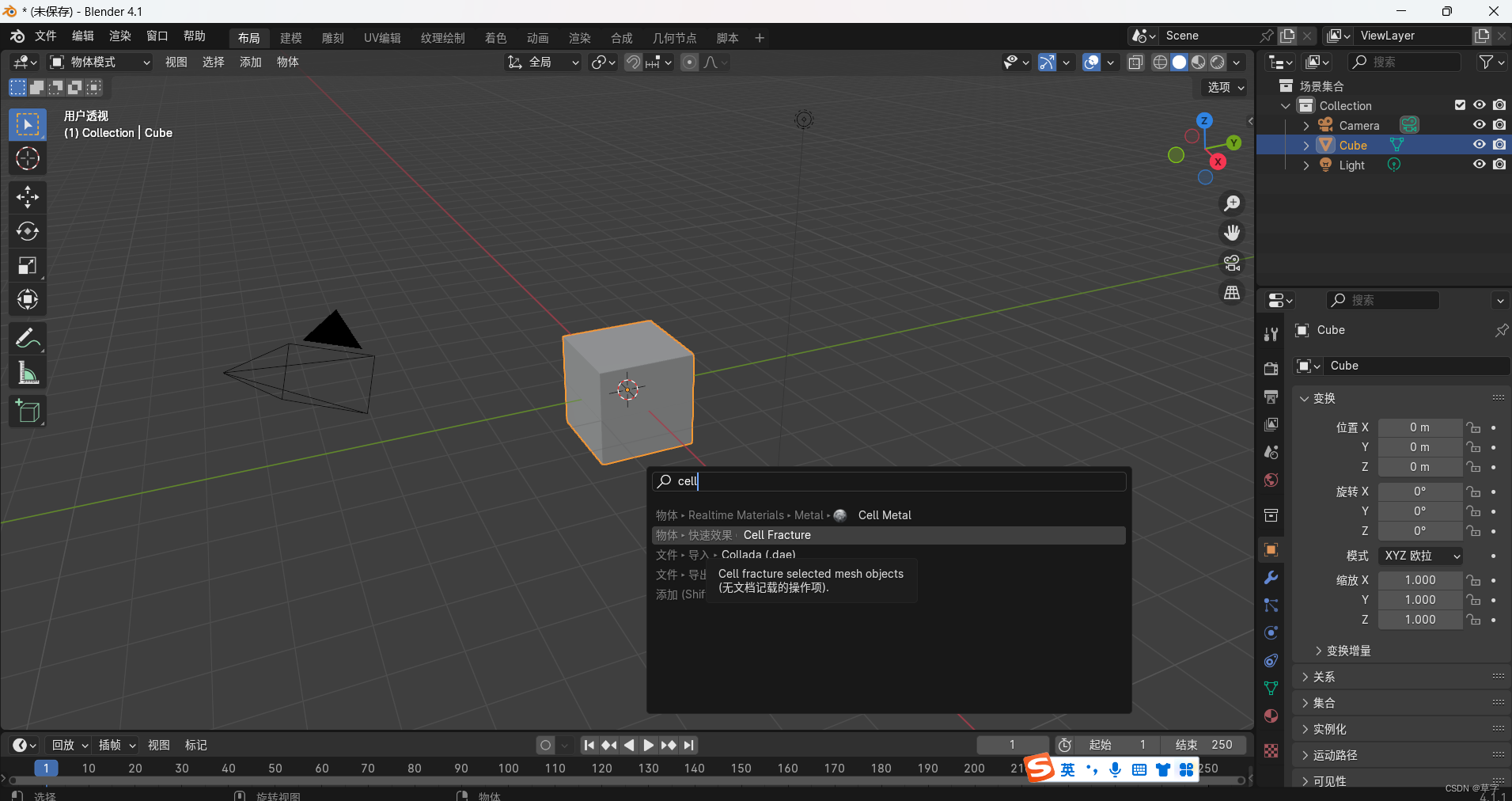Switch to the 几何节点 Geometry Nodes tab
1512x801 pixels.
674,38
